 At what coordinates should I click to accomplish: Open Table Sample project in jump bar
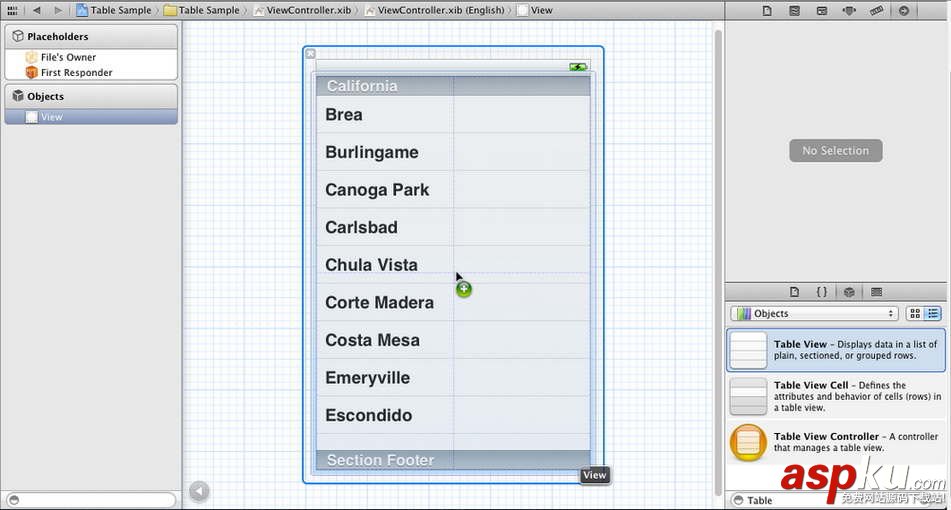pyautogui.click(x=114, y=10)
